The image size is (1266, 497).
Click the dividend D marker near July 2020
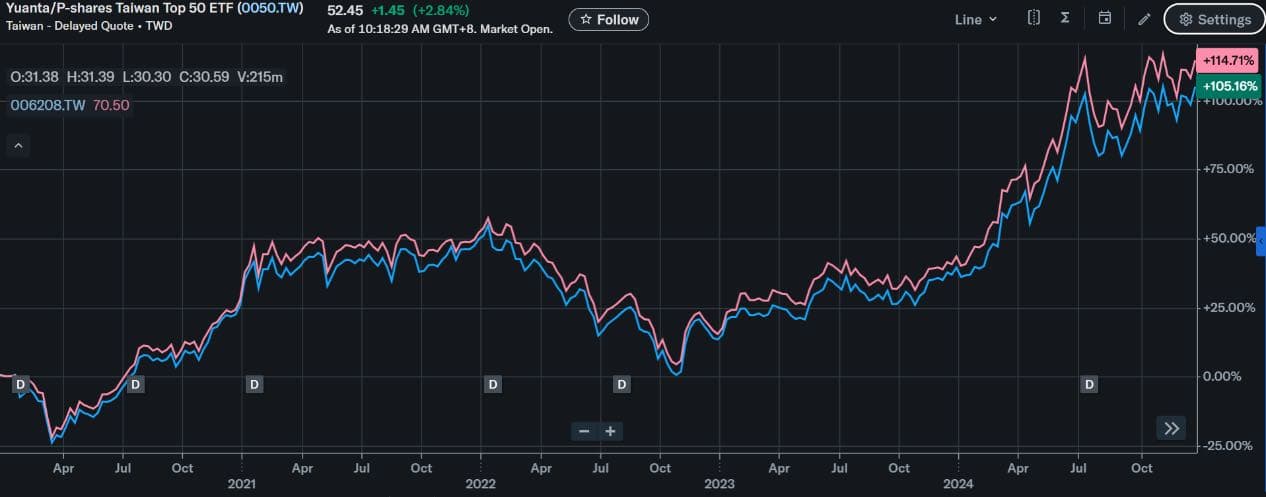tap(136, 384)
